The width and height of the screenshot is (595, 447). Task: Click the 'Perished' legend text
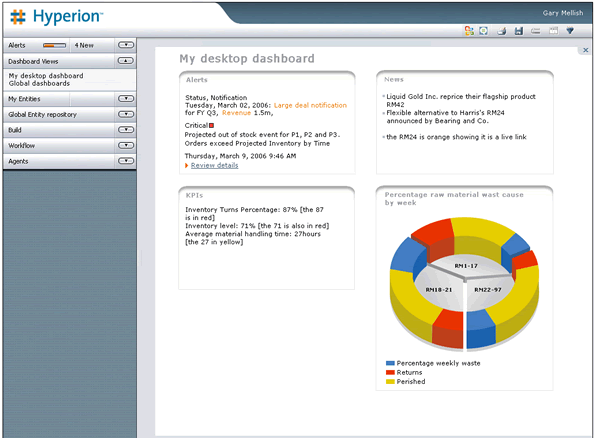click(411, 382)
